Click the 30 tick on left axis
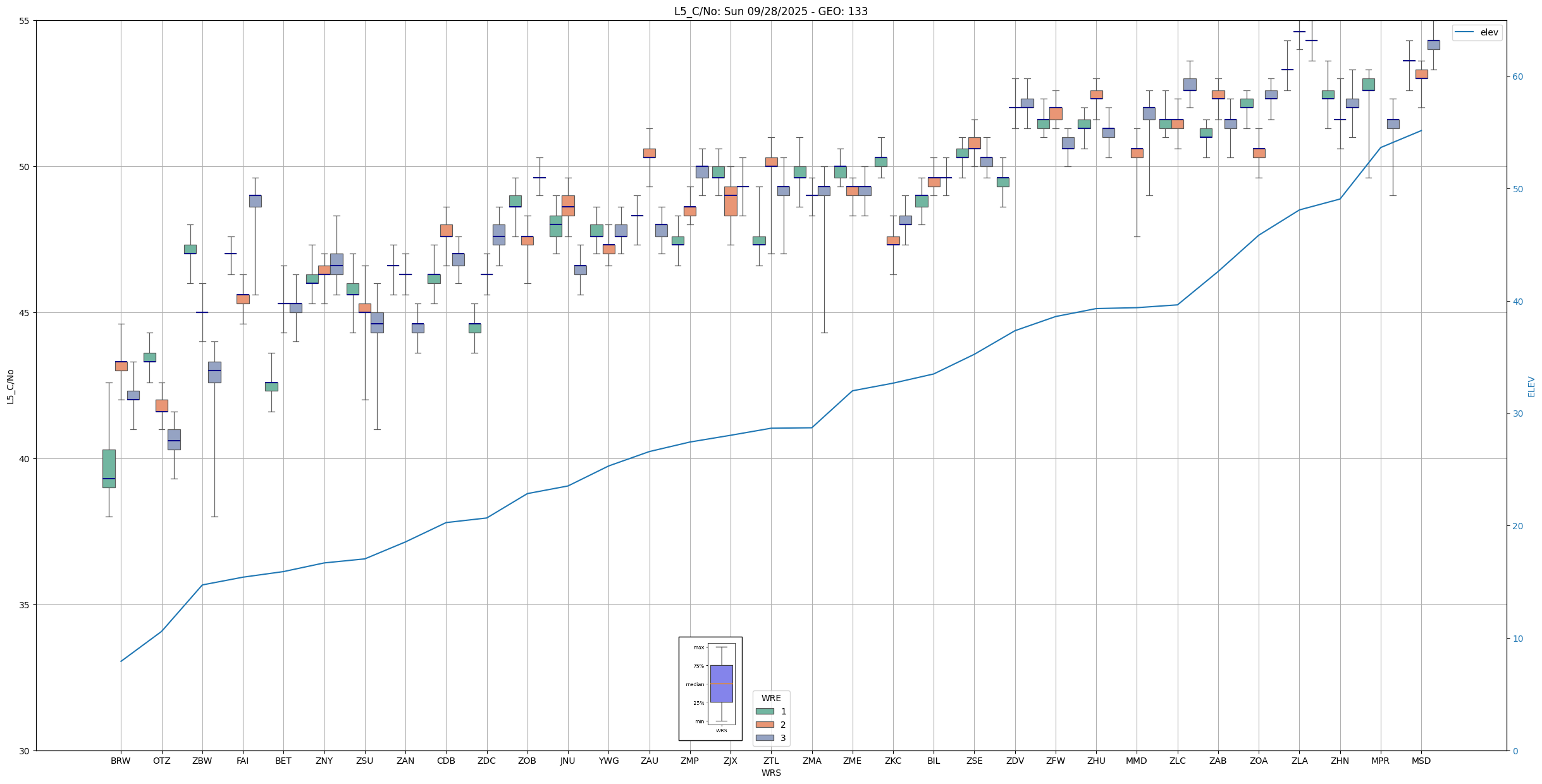This screenshot has width=1542, height=784. (x=25, y=751)
